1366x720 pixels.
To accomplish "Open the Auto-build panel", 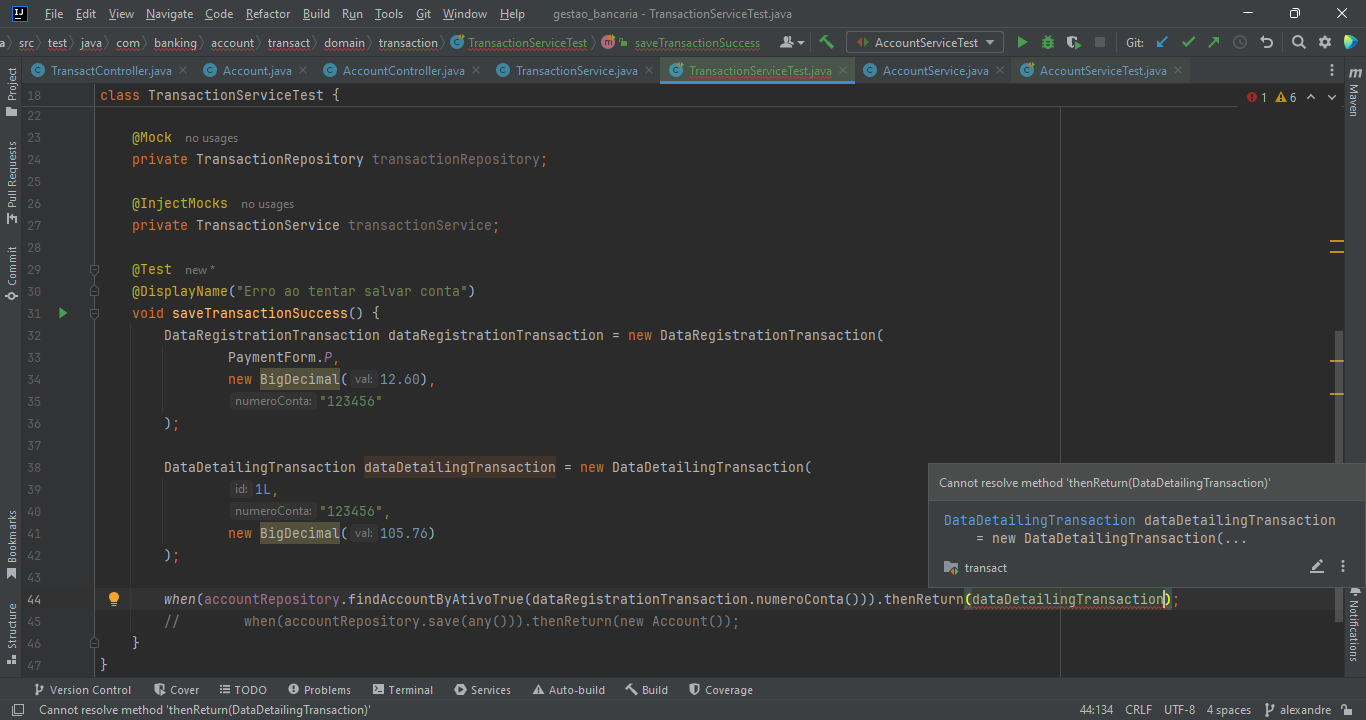I will tap(569, 690).
